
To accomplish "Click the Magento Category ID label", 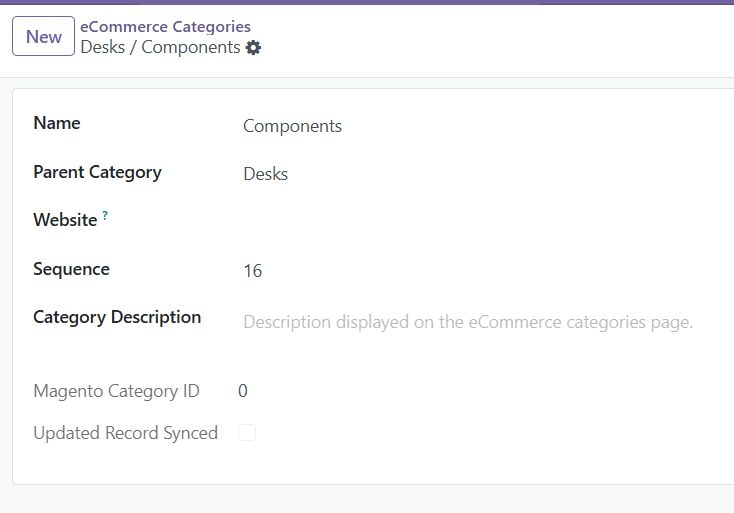I will pyautogui.click(x=117, y=391).
